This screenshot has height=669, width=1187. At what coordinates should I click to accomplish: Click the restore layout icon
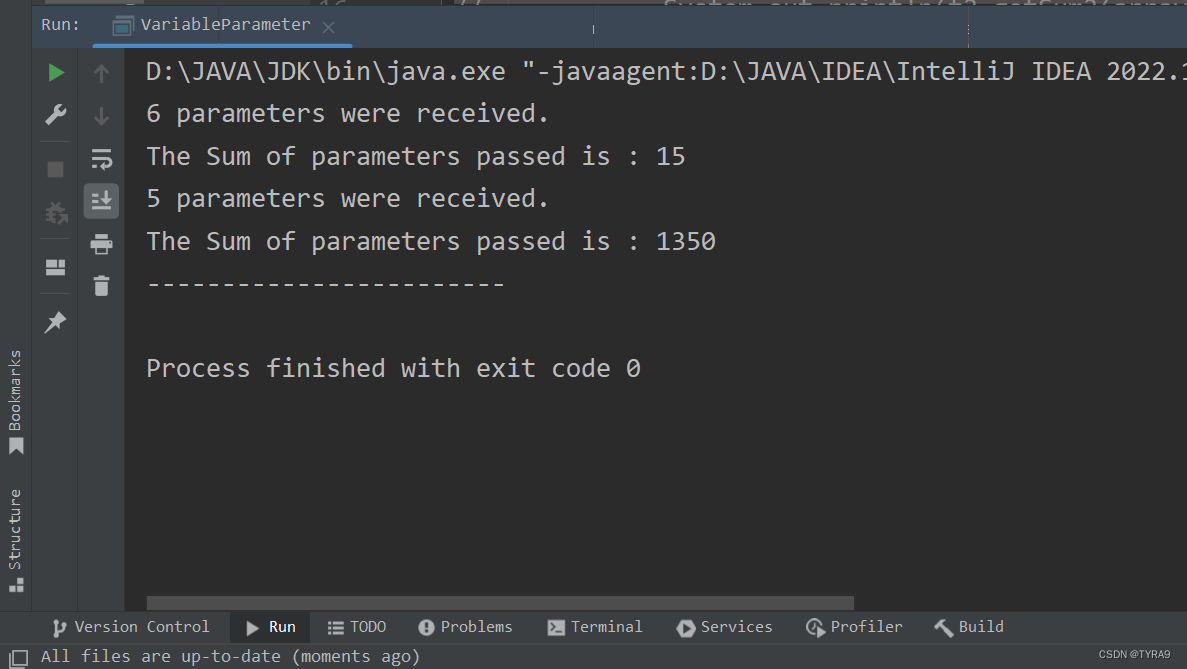(55, 267)
